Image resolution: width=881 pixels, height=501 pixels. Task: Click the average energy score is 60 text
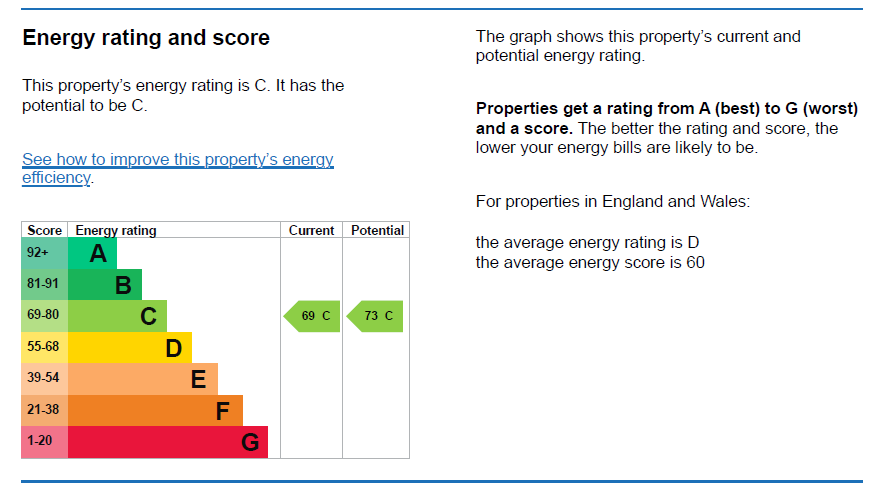[590, 263]
